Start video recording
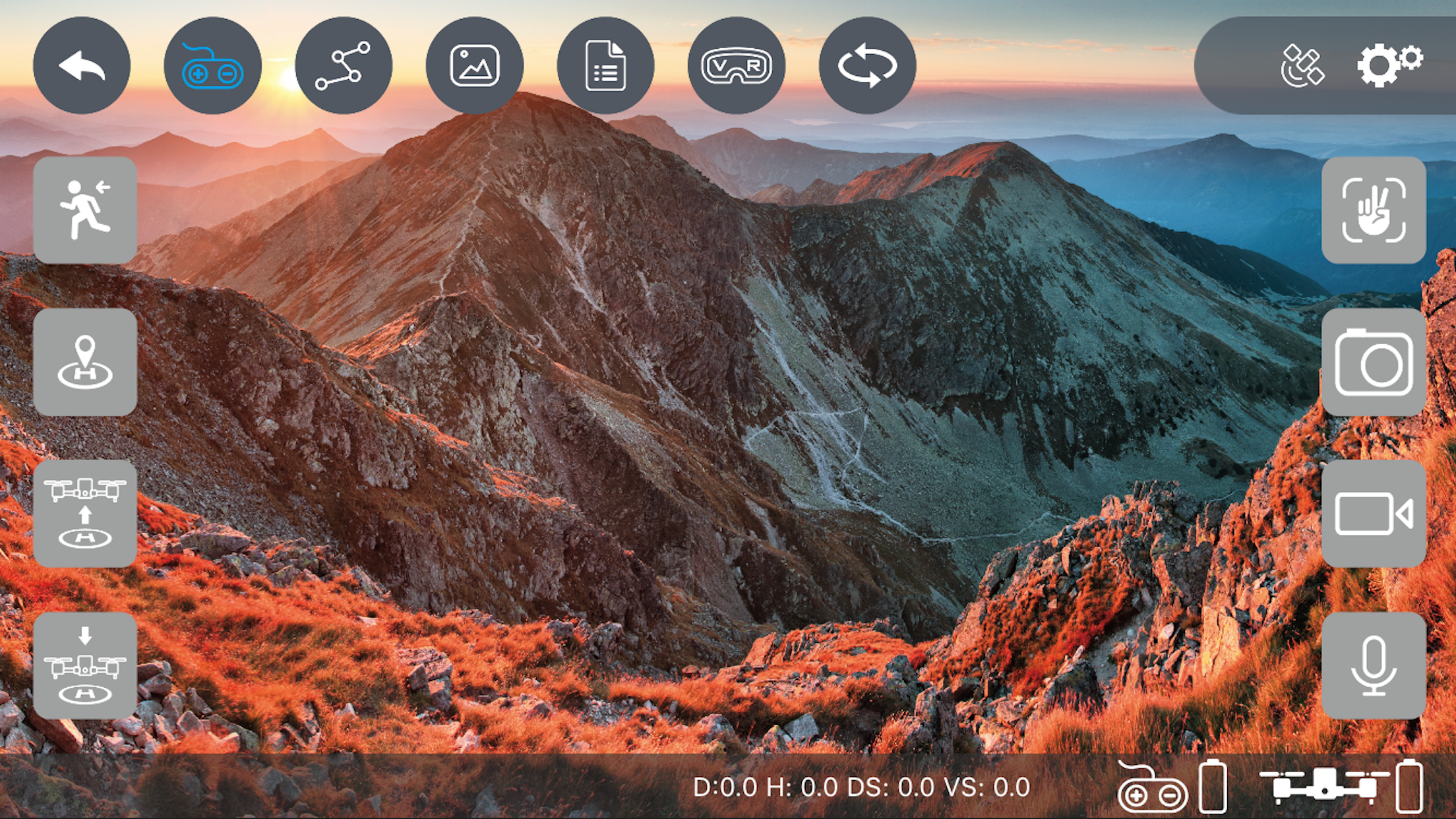The height and width of the screenshot is (819, 1456). point(1374,513)
